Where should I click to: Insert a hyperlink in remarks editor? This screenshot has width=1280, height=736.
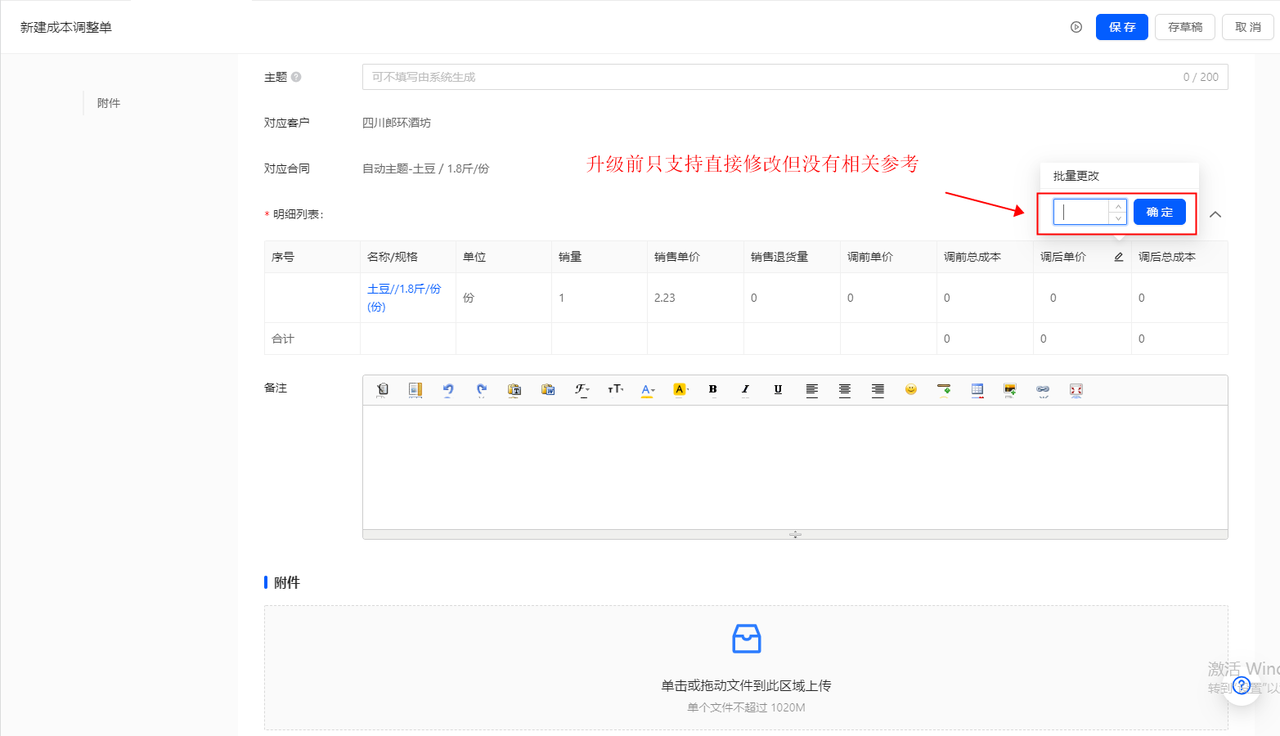[1043, 390]
